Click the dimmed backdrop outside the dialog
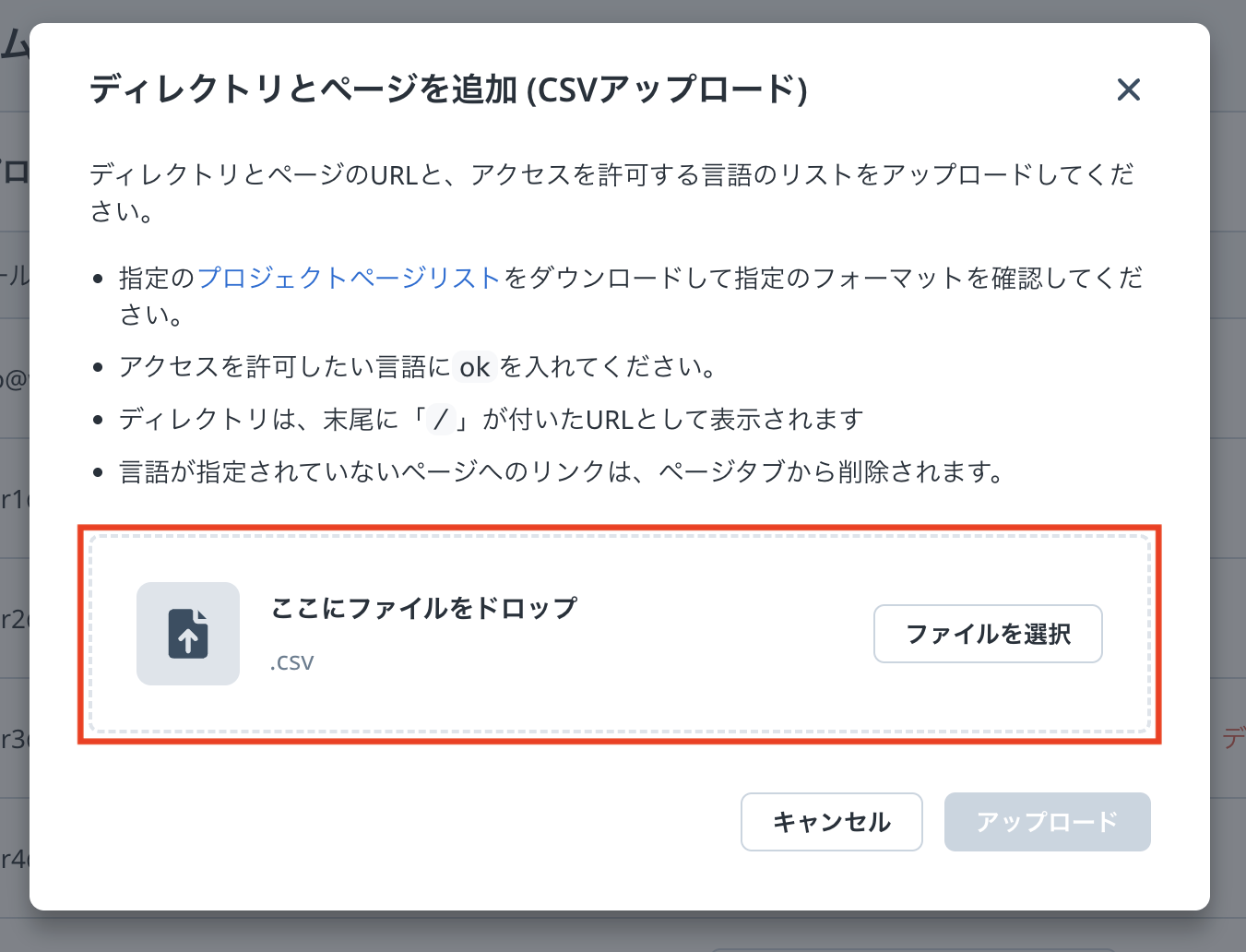The height and width of the screenshot is (952, 1246). 1228,369
